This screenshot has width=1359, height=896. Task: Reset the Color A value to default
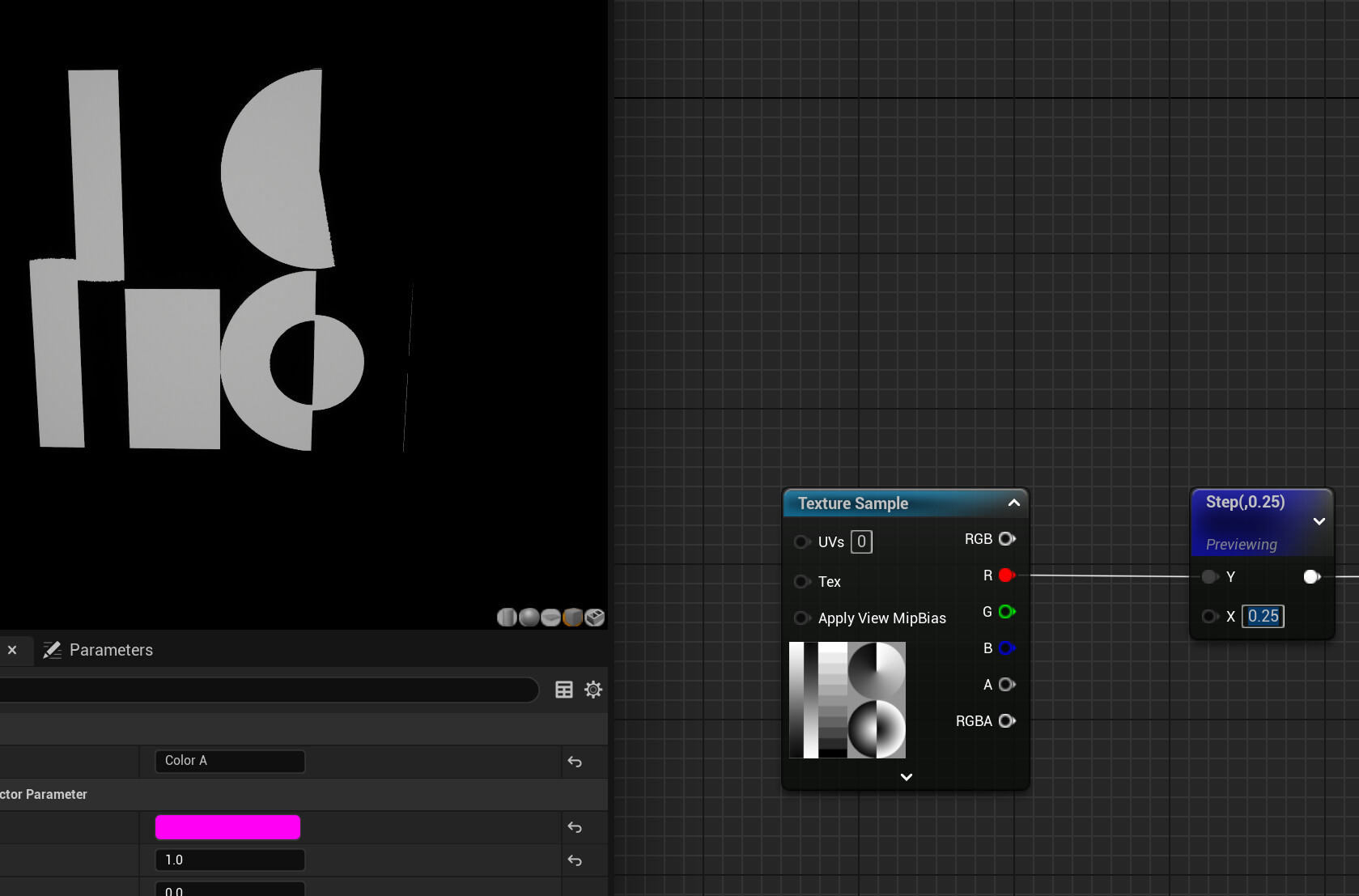(575, 762)
